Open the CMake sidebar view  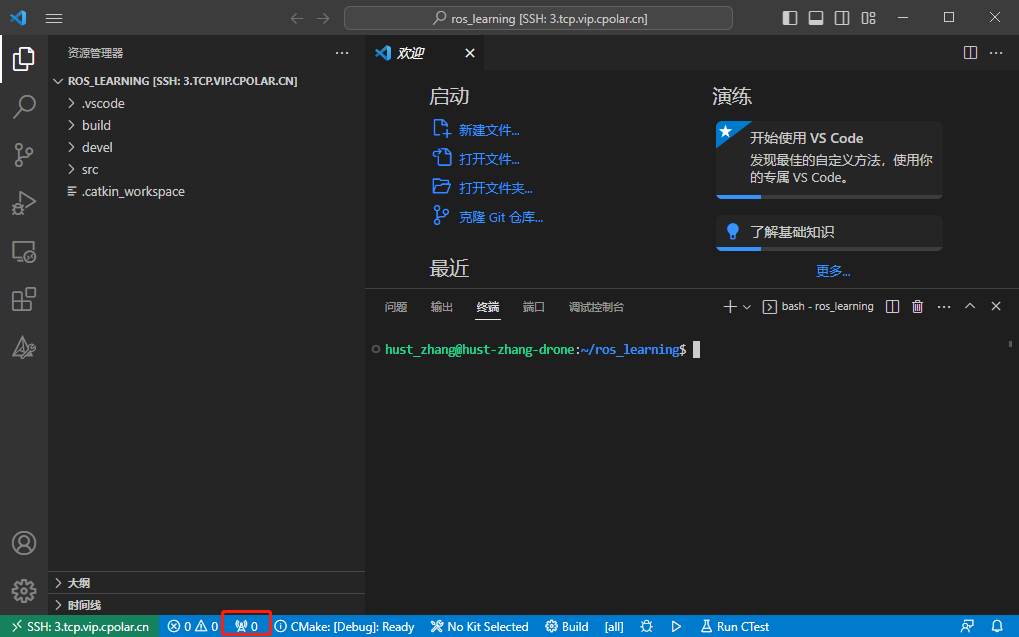(24, 347)
